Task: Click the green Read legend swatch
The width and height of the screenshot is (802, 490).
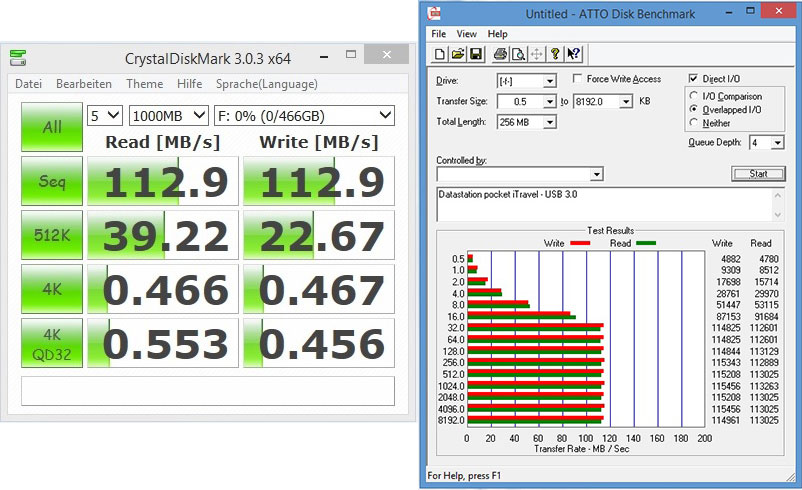Action: pyautogui.click(x=645, y=243)
